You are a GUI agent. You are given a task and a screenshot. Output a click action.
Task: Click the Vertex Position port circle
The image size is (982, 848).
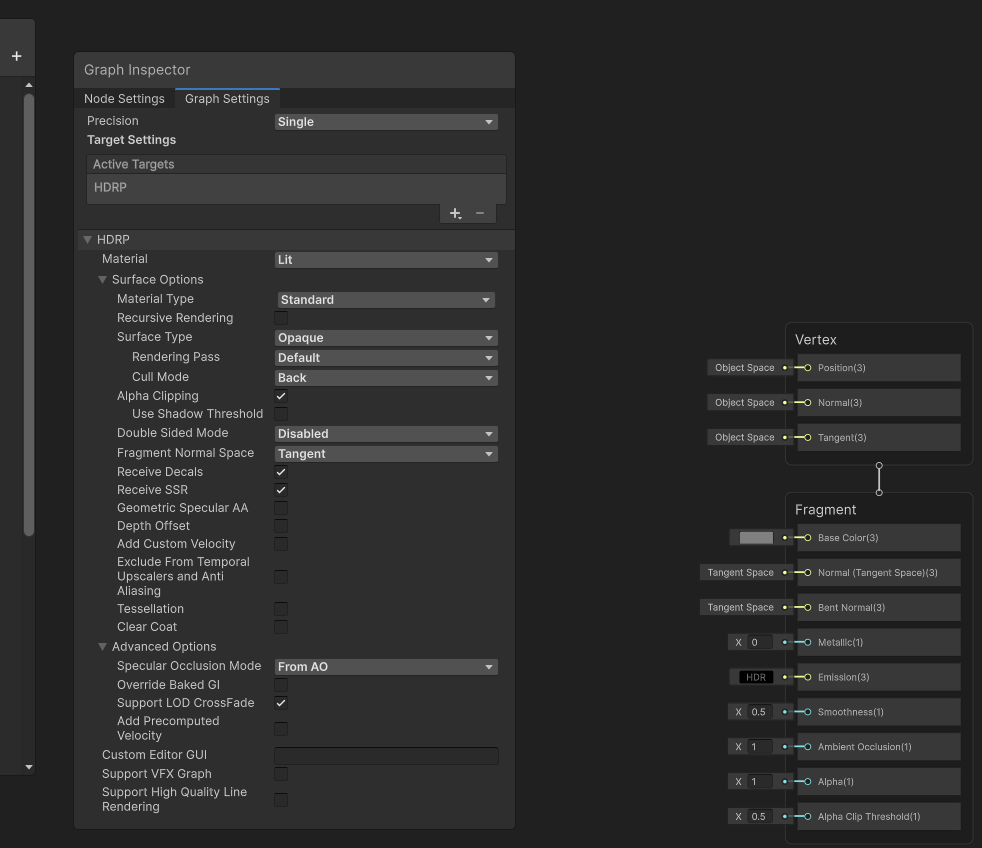[807, 368]
